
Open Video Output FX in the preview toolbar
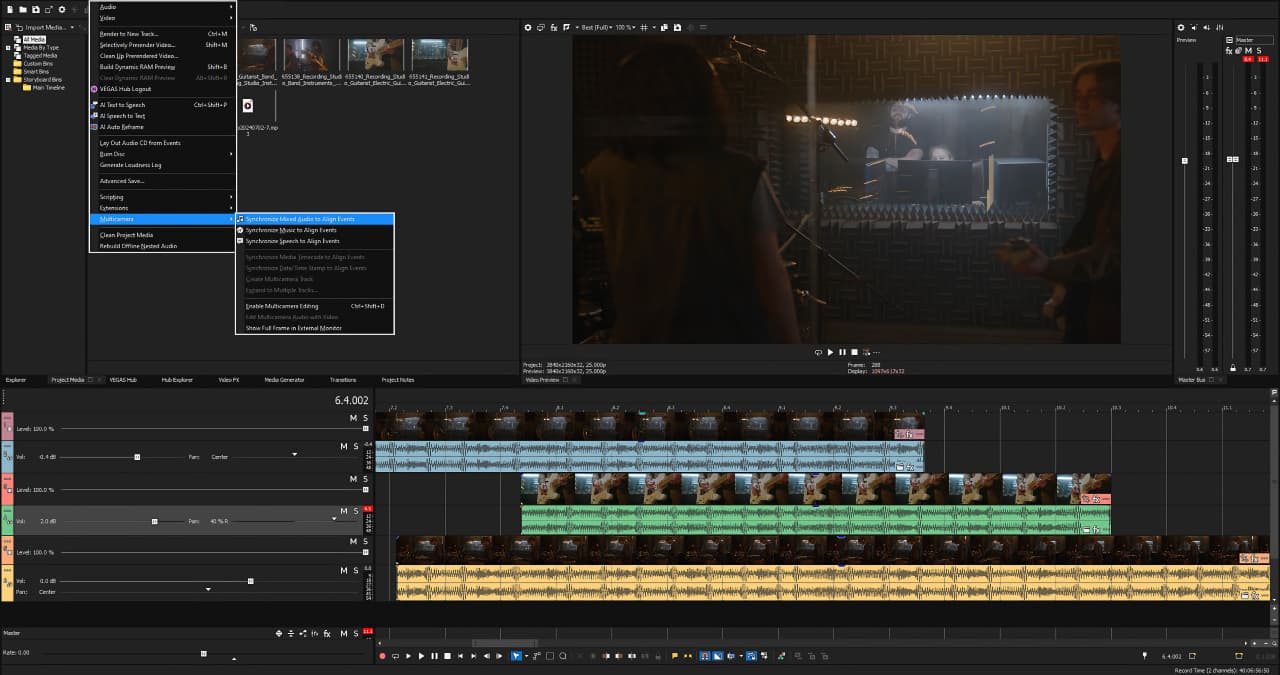(x=554, y=28)
